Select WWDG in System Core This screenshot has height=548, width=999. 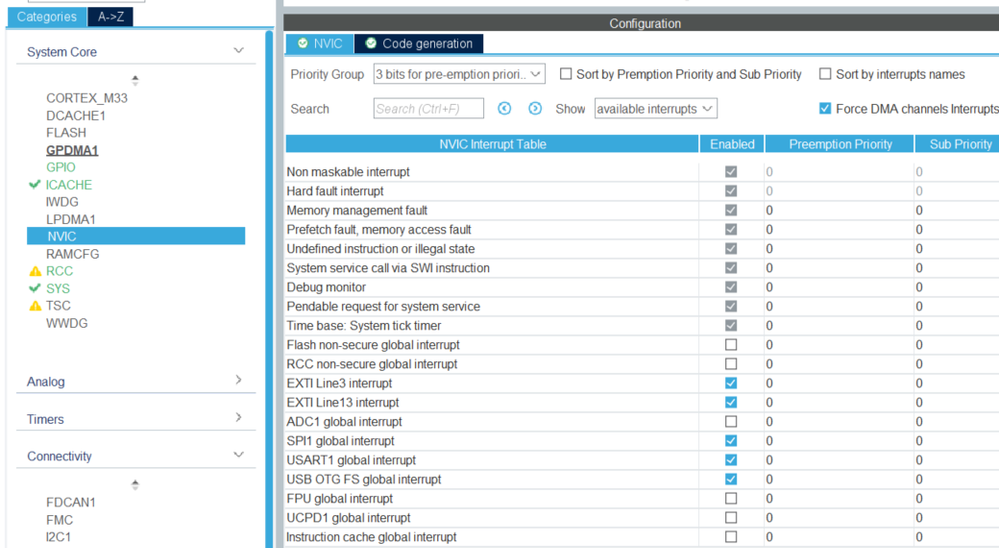point(67,323)
